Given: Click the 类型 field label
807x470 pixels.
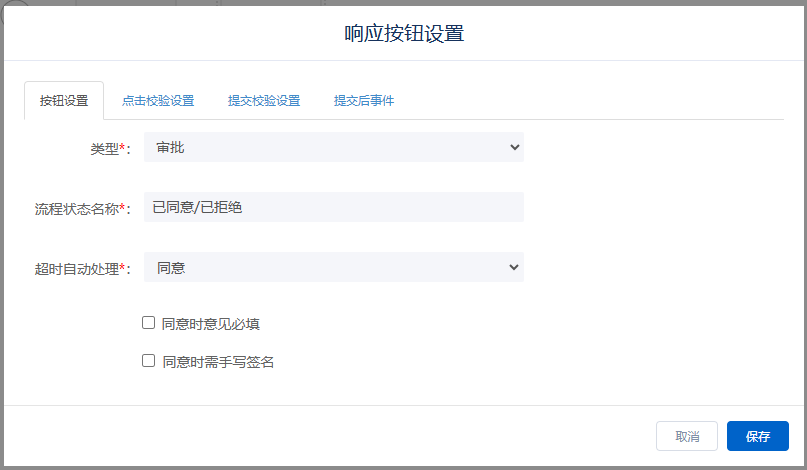Looking at the screenshot, I should (104, 149).
